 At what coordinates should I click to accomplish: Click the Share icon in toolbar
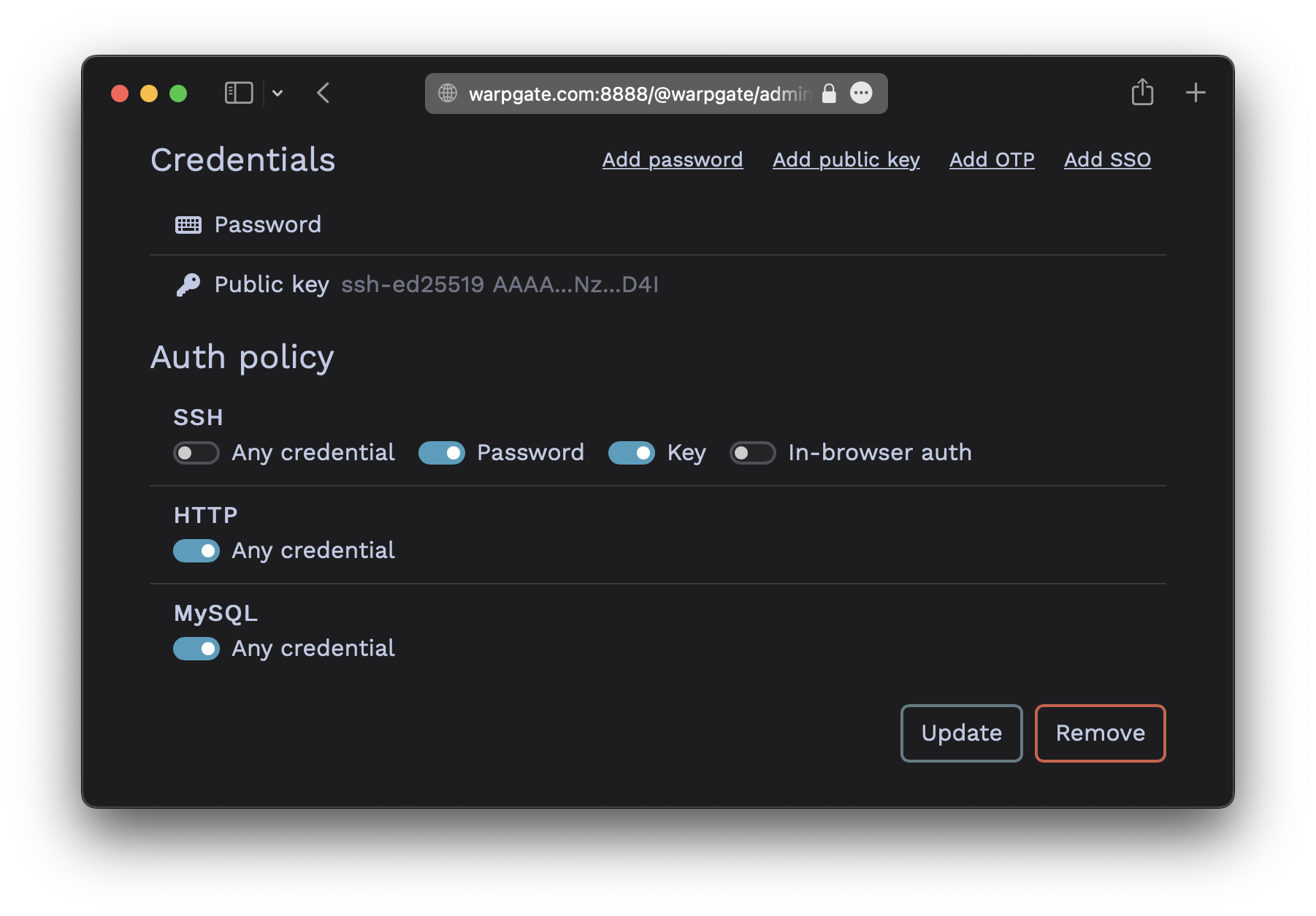[x=1142, y=92]
